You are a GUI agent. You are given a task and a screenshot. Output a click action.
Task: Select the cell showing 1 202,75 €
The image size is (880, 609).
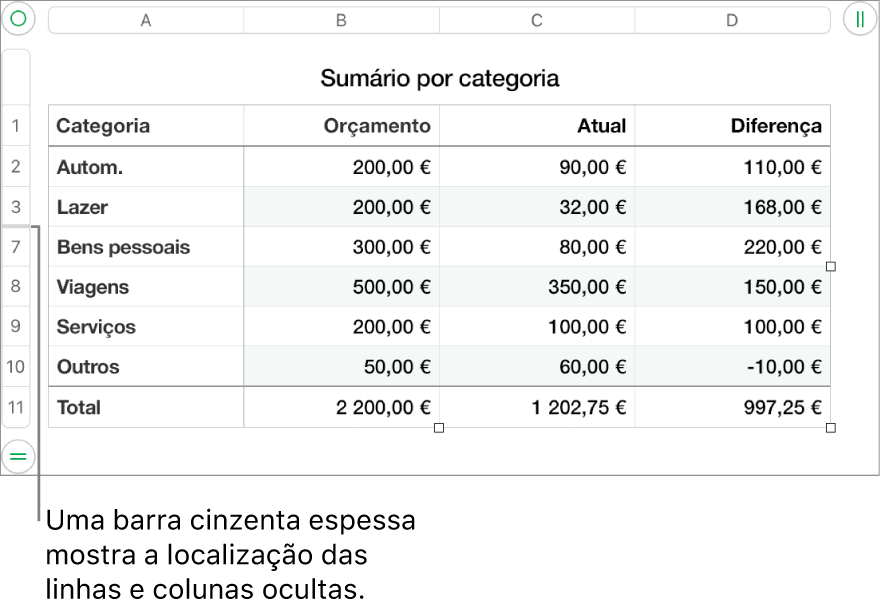click(x=537, y=407)
